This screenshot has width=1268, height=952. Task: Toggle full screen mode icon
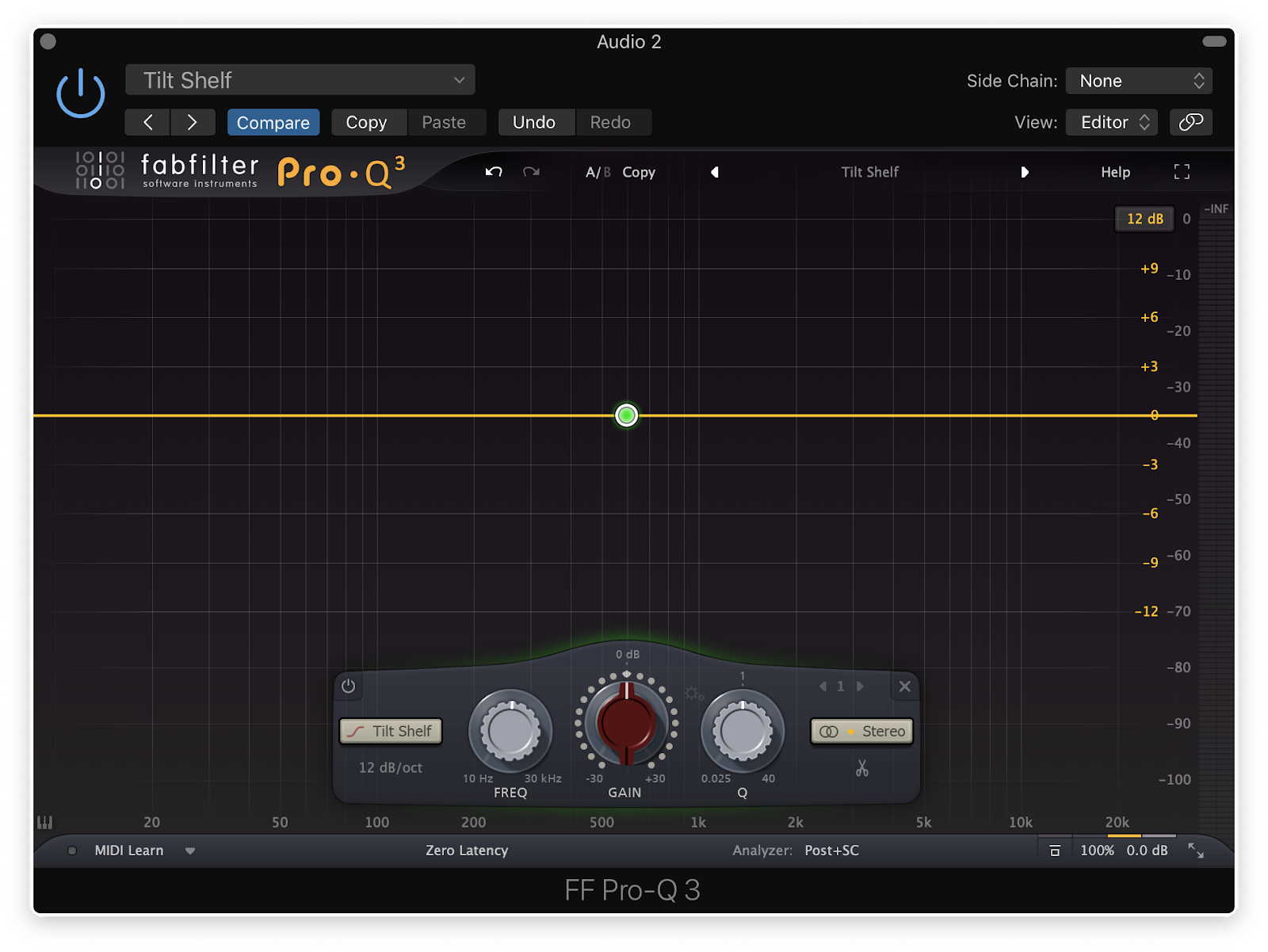tap(1182, 172)
